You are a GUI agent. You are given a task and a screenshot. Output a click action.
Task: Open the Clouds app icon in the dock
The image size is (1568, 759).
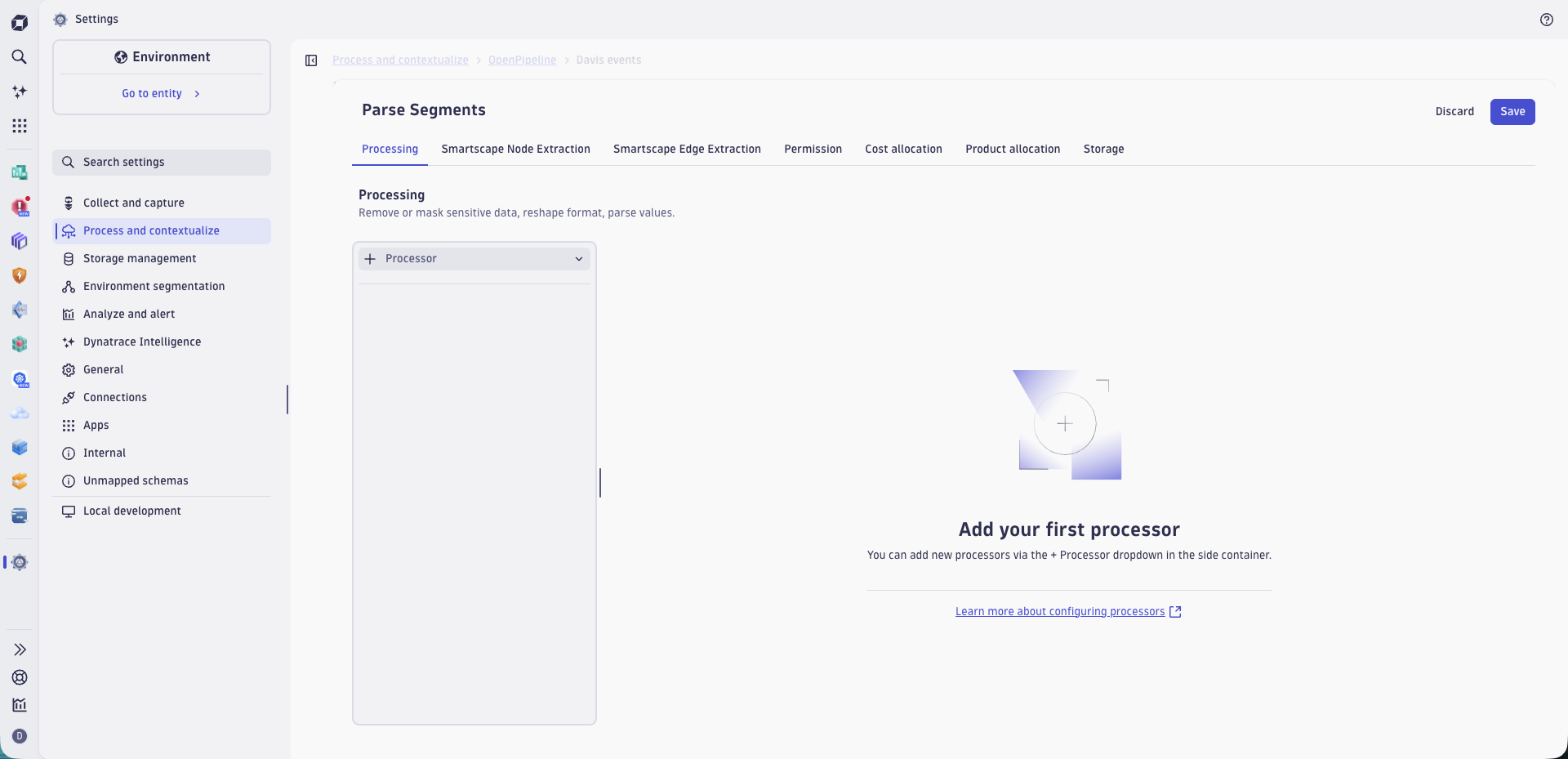[20, 413]
